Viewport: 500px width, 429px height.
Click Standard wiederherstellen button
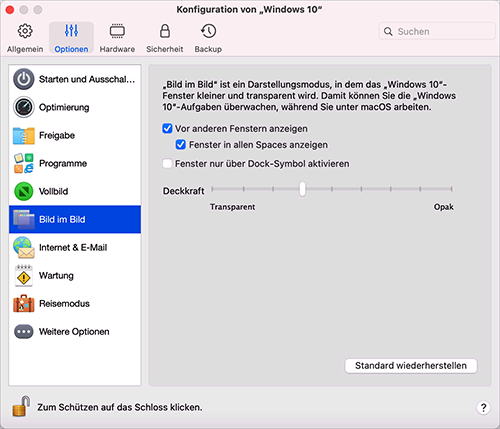[411, 366]
